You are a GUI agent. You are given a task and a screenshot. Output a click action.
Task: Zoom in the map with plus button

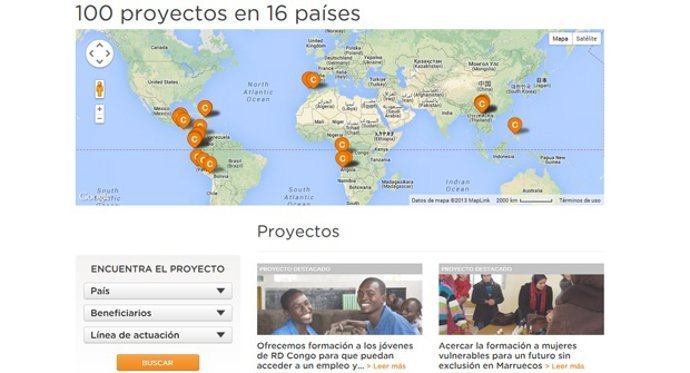pyautogui.click(x=100, y=109)
